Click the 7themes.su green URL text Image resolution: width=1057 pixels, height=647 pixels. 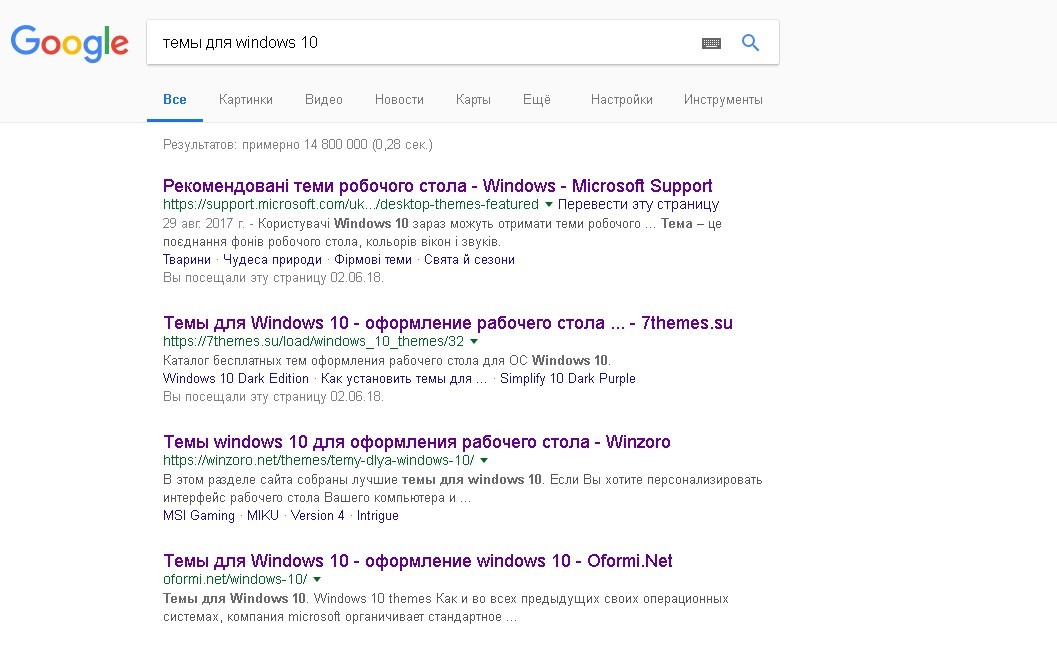point(313,341)
